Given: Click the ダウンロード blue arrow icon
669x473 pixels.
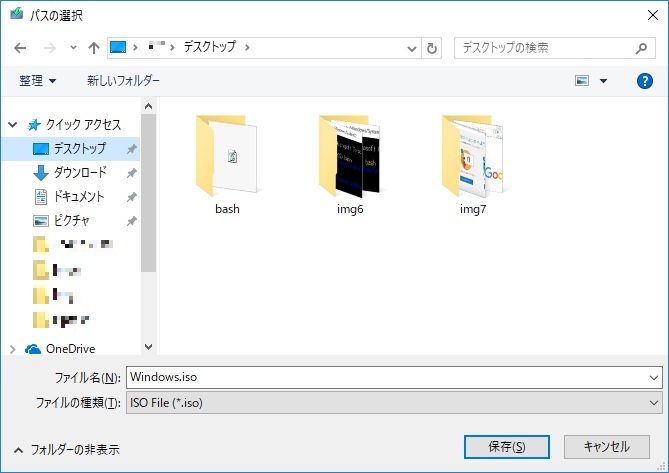Looking at the screenshot, I should pyautogui.click(x=41, y=173).
